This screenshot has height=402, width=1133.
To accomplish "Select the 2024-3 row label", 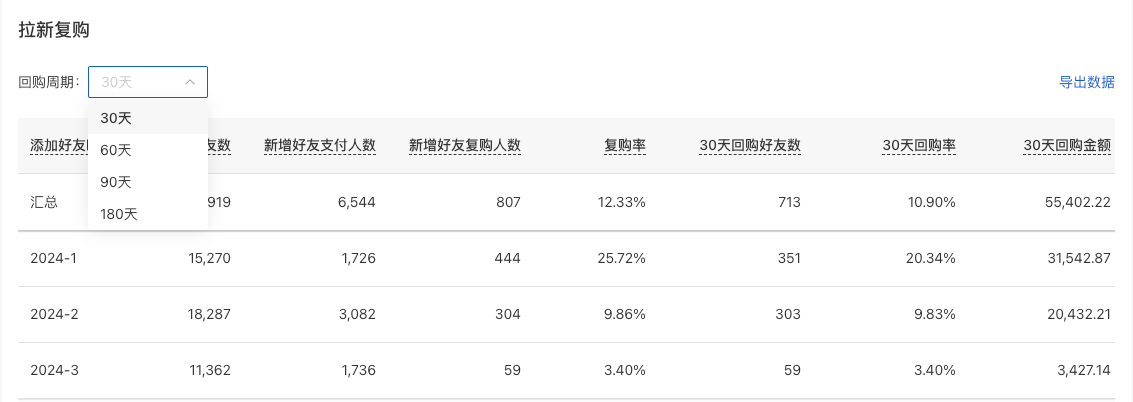I will click(x=54, y=371).
